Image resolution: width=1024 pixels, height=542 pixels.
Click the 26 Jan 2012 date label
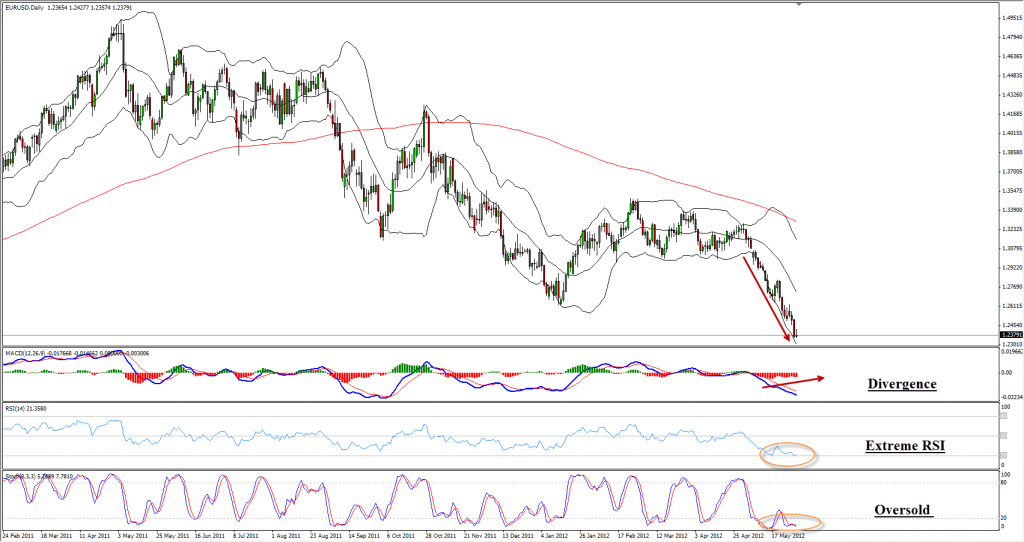tap(595, 536)
